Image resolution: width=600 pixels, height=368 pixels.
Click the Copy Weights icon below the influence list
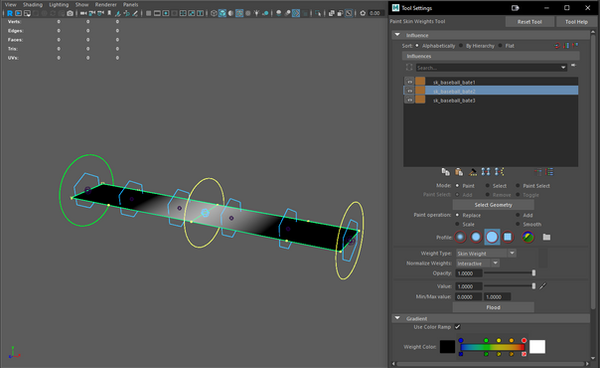tap(445, 172)
